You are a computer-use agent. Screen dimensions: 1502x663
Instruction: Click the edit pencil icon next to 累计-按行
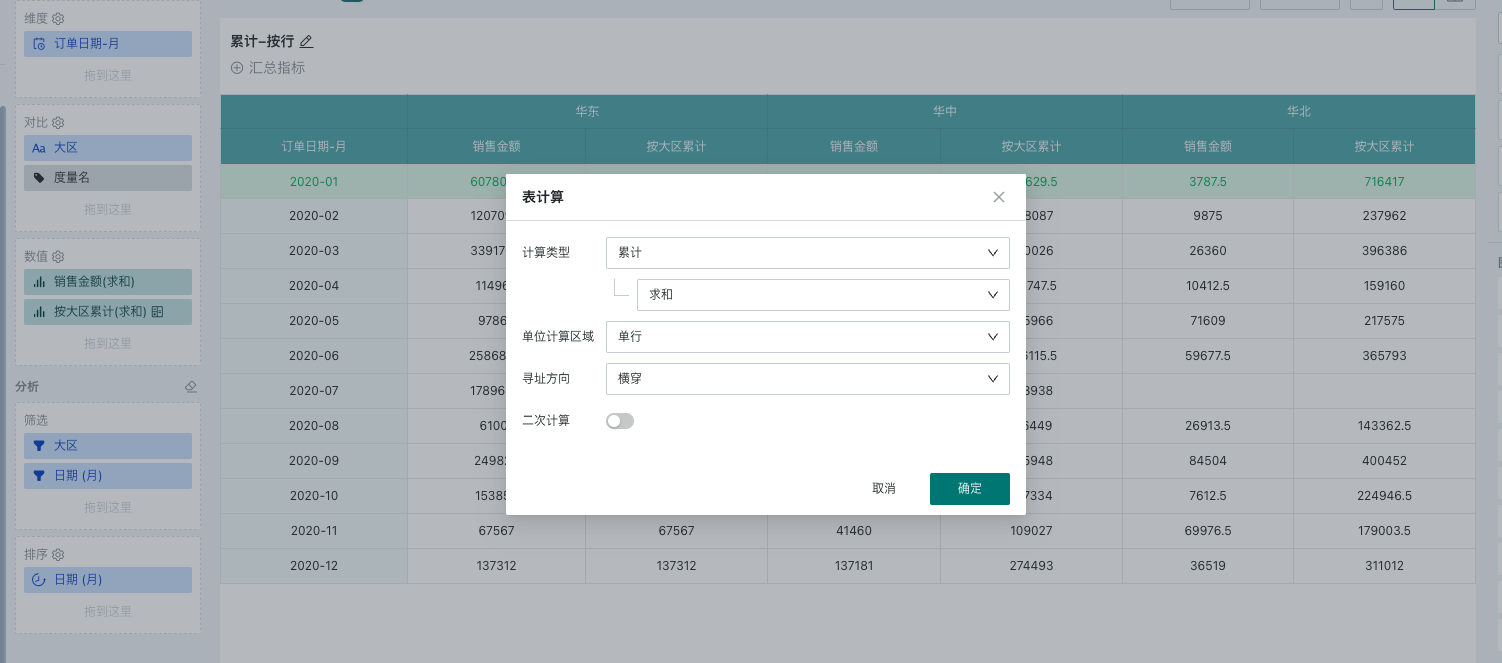(x=307, y=42)
